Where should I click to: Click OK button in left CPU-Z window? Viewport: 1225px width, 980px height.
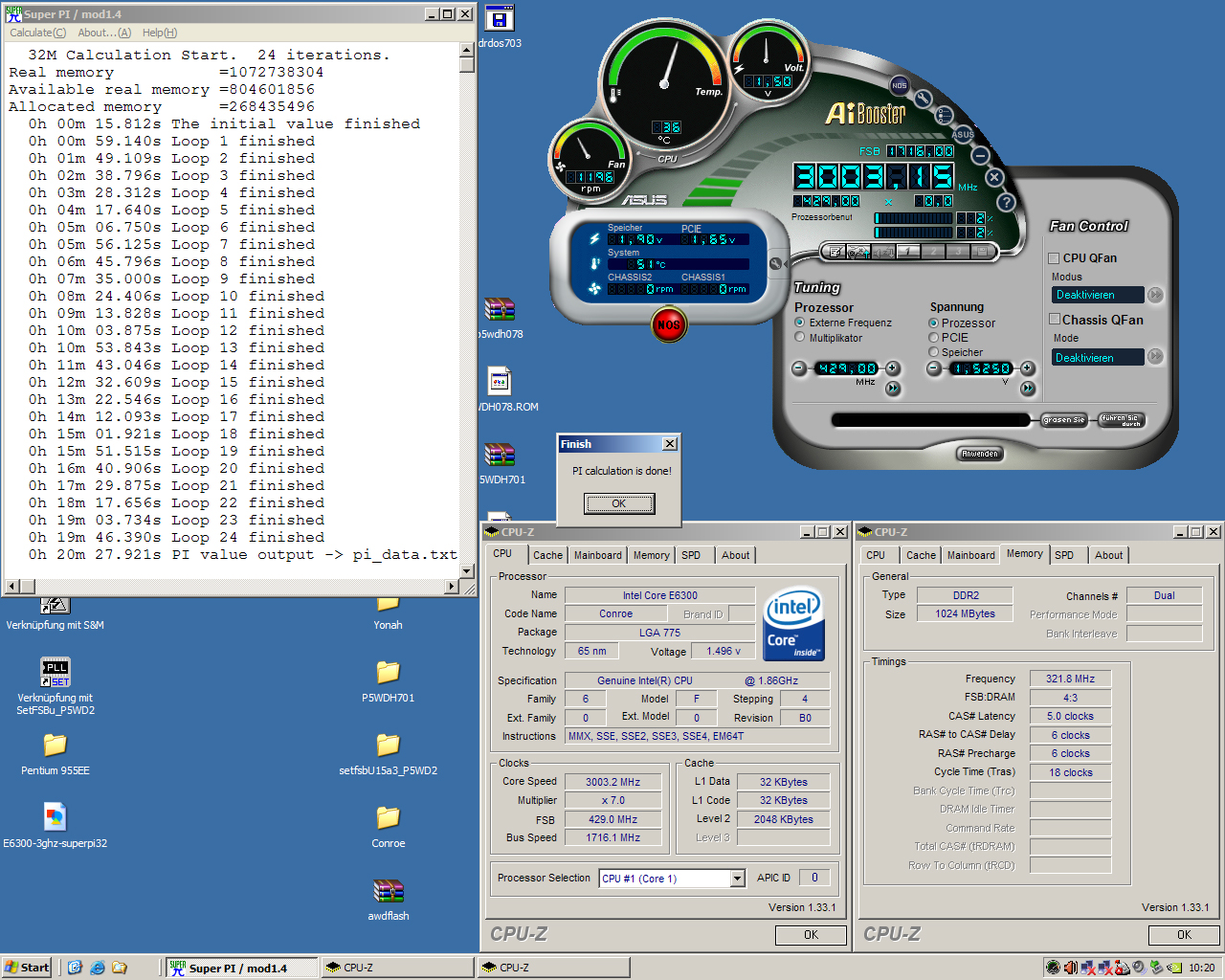click(x=811, y=935)
